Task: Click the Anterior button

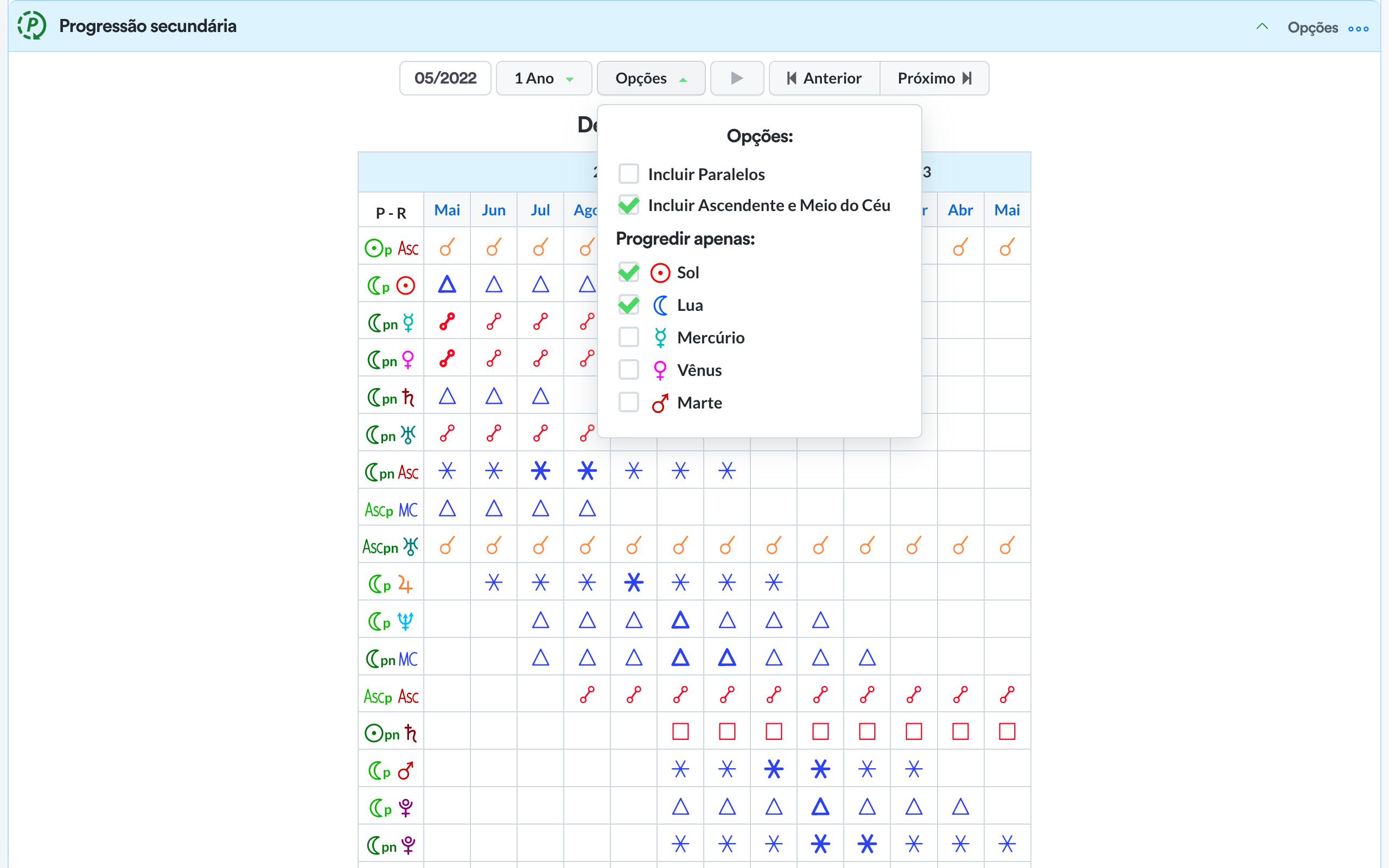Action: coord(824,78)
